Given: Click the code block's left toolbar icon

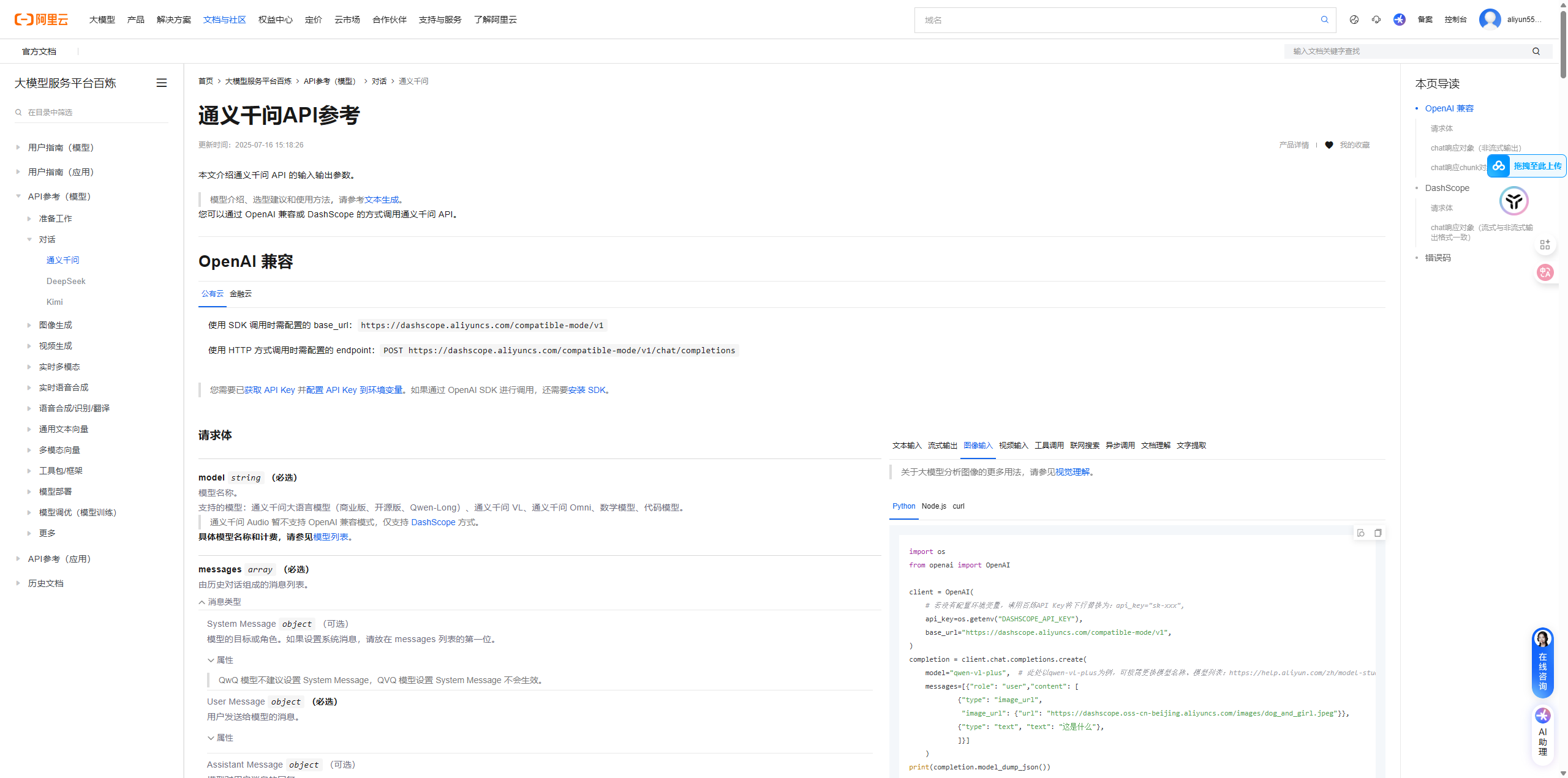Looking at the screenshot, I should point(1361,533).
